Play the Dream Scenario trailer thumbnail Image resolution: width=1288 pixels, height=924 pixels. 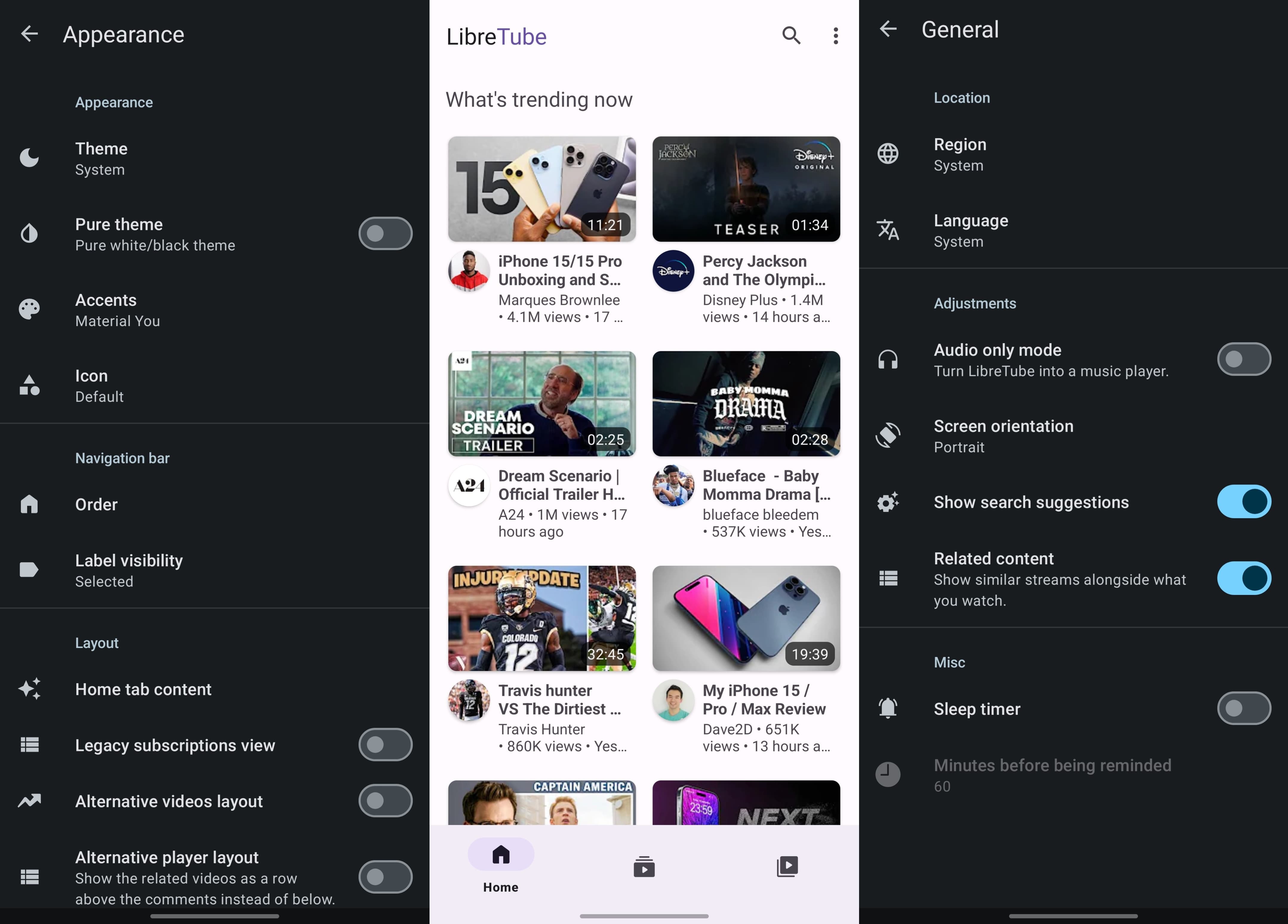541,404
